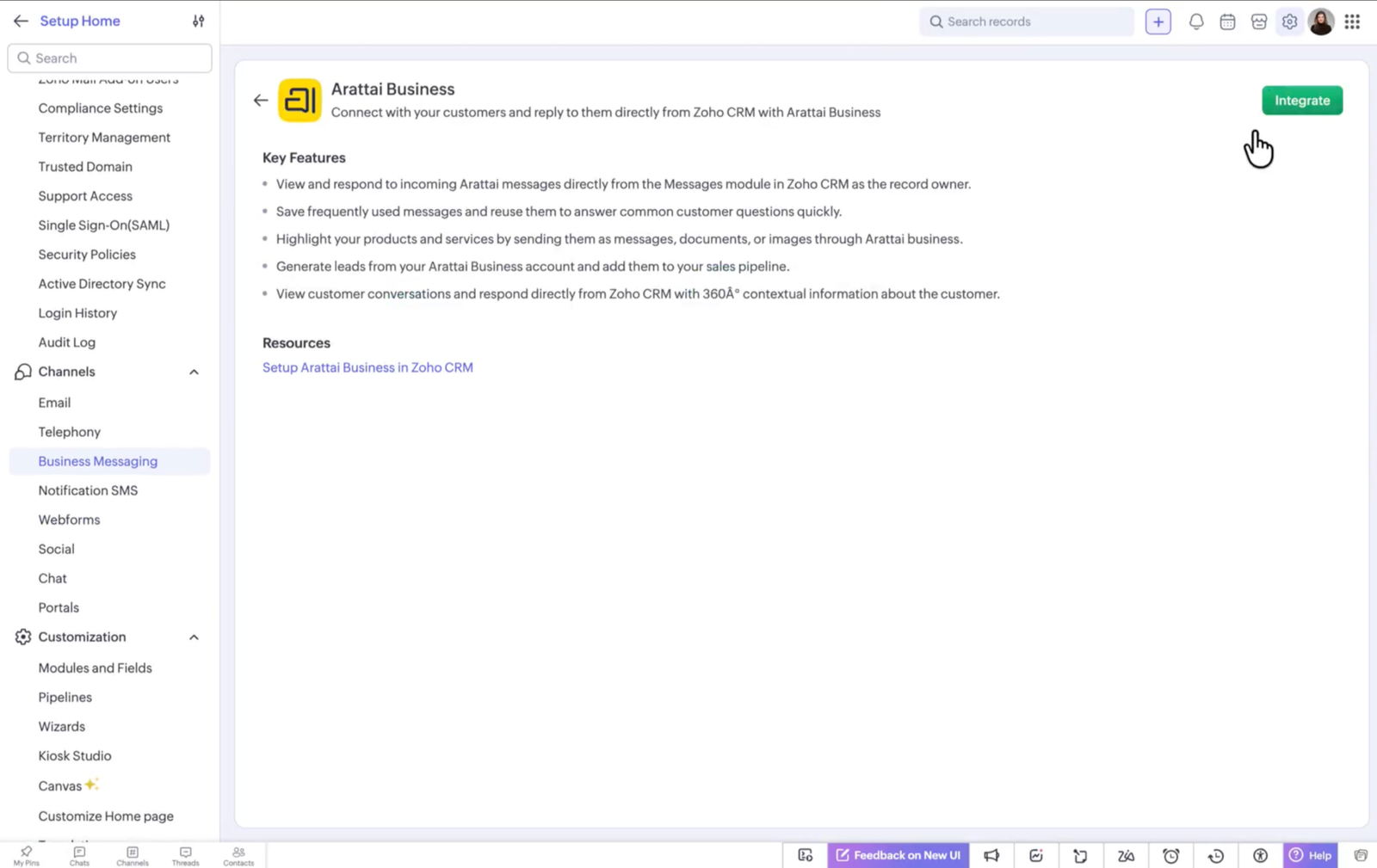The height and width of the screenshot is (868, 1377).
Task: Collapse the Customization section chevron
Action: pyautogui.click(x=194, y=637)
